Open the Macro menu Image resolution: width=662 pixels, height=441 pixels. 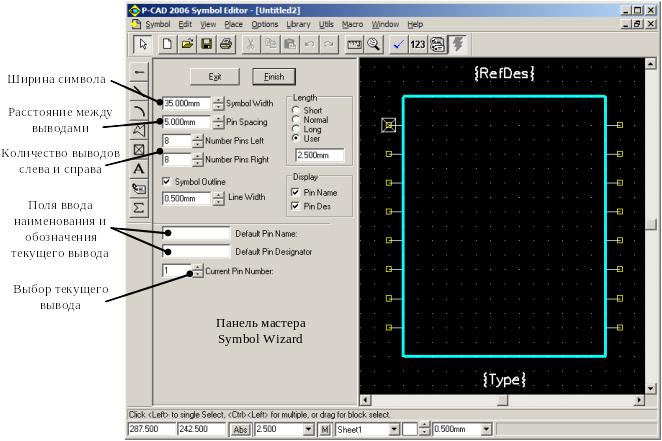(353, 24)
